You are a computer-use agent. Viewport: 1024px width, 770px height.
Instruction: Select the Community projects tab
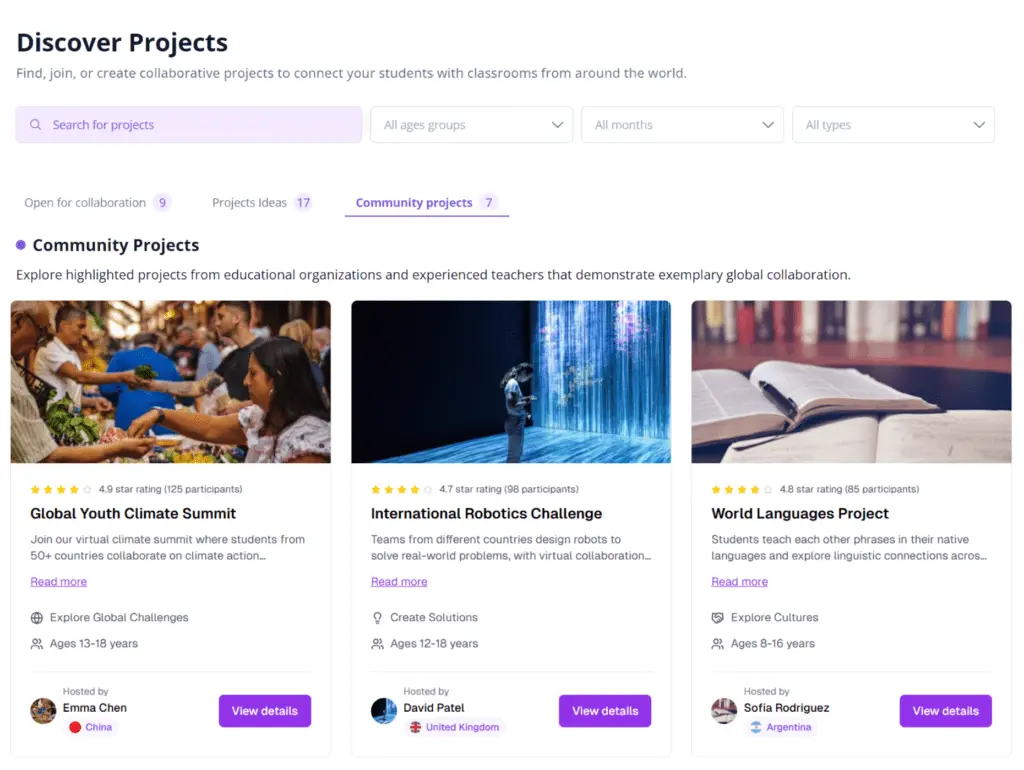pyautogui.click(x=426, y=202)
